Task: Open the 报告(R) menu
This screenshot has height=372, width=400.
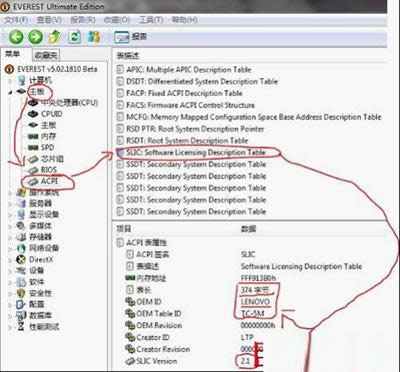Action: point(83,20)
